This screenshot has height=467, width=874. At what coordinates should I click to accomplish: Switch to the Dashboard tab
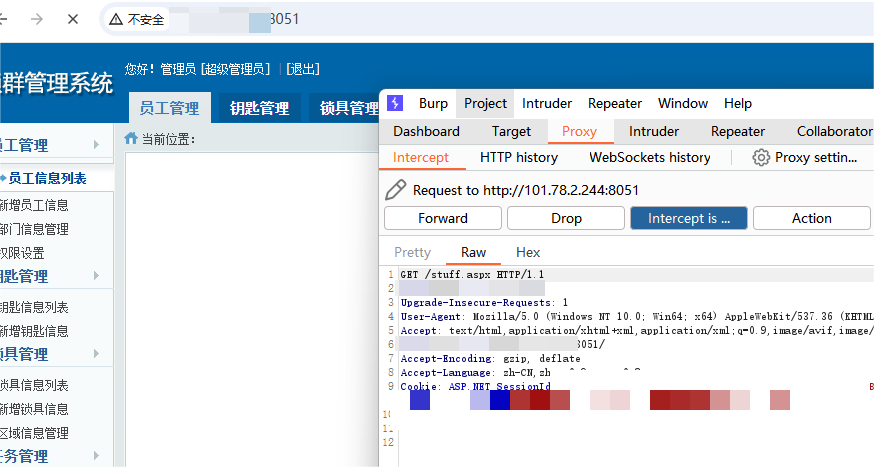[x=426, y=132]
